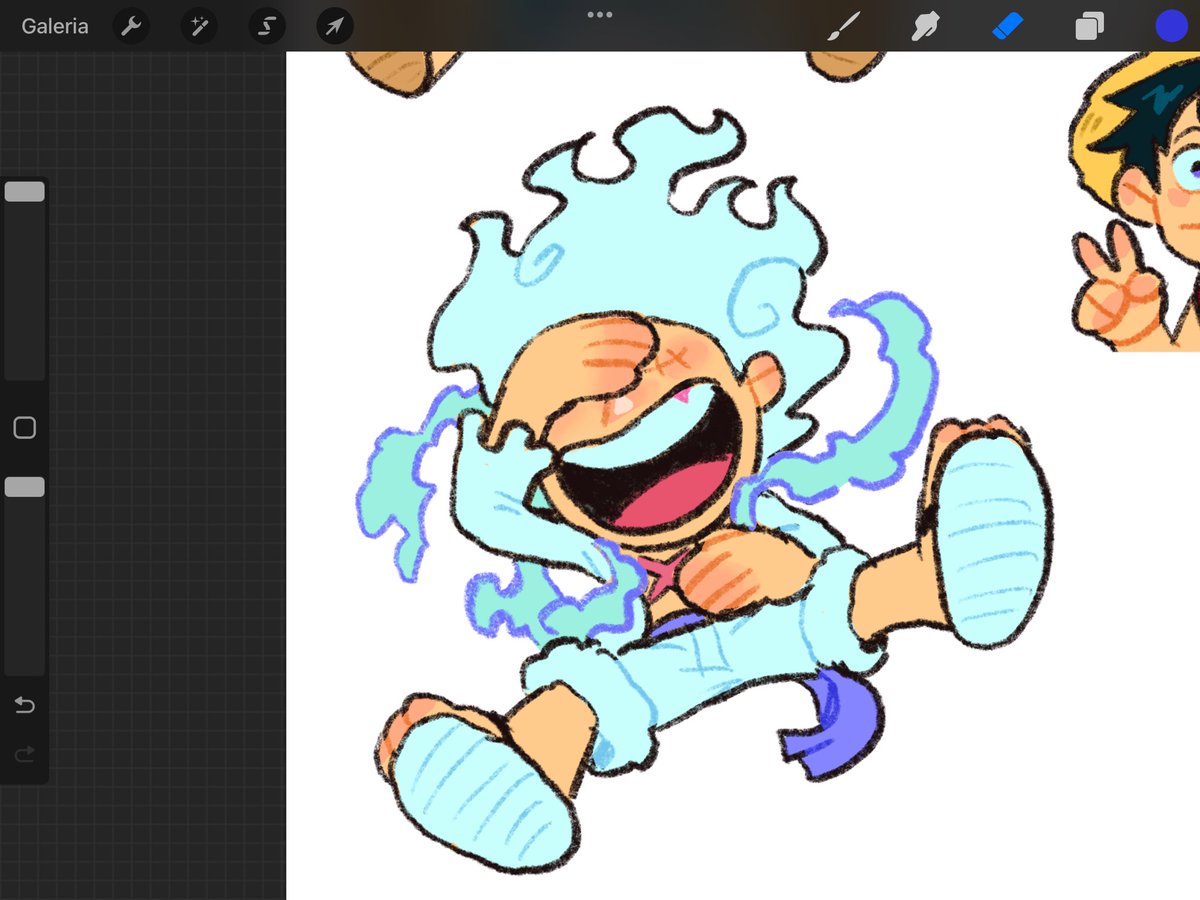Activate the Transform arrow tool
Screen dimensions: 1200x900
coord(335,26)
